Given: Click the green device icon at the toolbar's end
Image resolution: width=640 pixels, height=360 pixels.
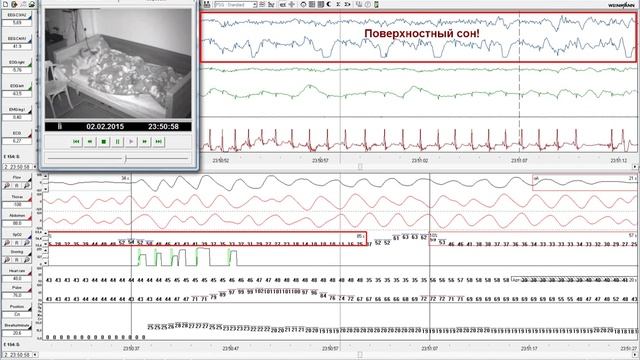Looking at the screenshot, I should tap(376, 4).
